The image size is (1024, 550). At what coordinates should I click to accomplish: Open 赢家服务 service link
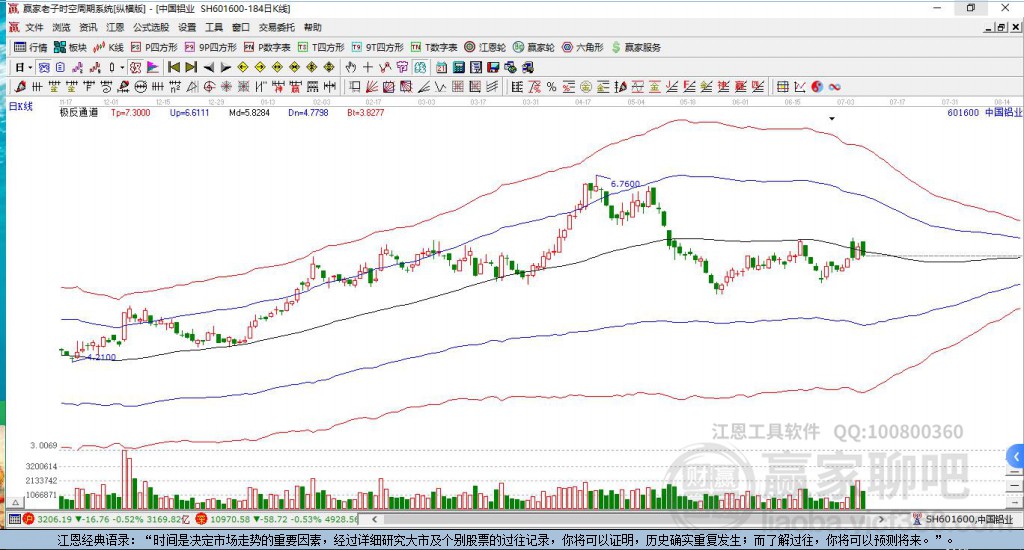pos(636,48)
